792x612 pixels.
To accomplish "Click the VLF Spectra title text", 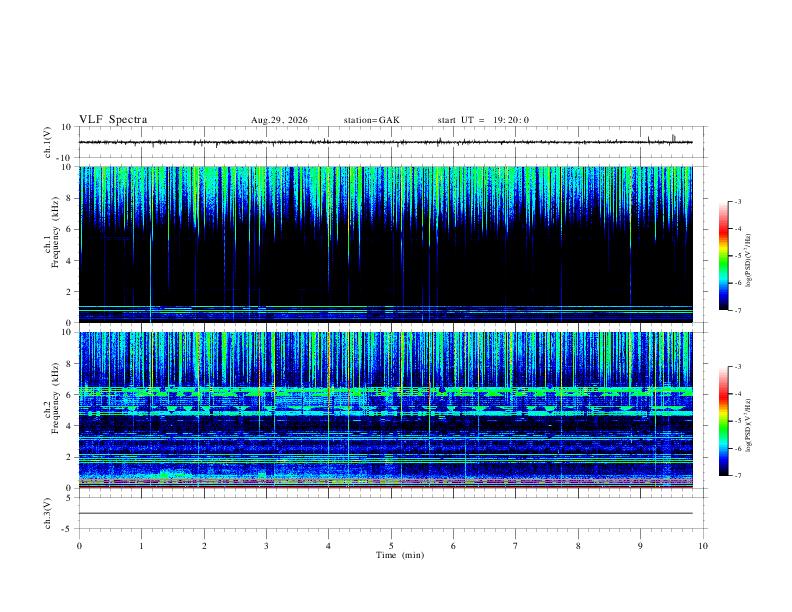I will [x=113, y=120].
